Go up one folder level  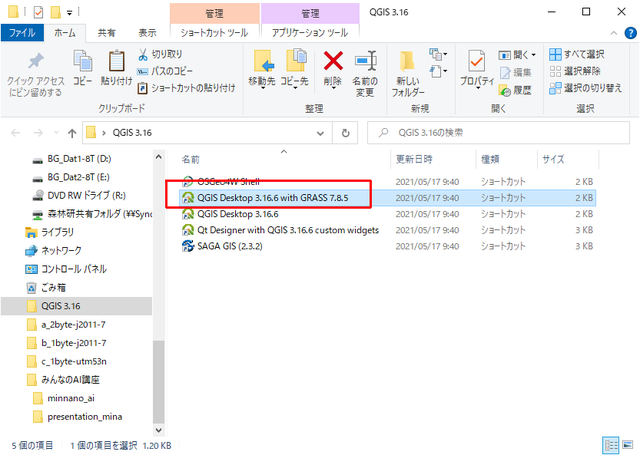72,133
